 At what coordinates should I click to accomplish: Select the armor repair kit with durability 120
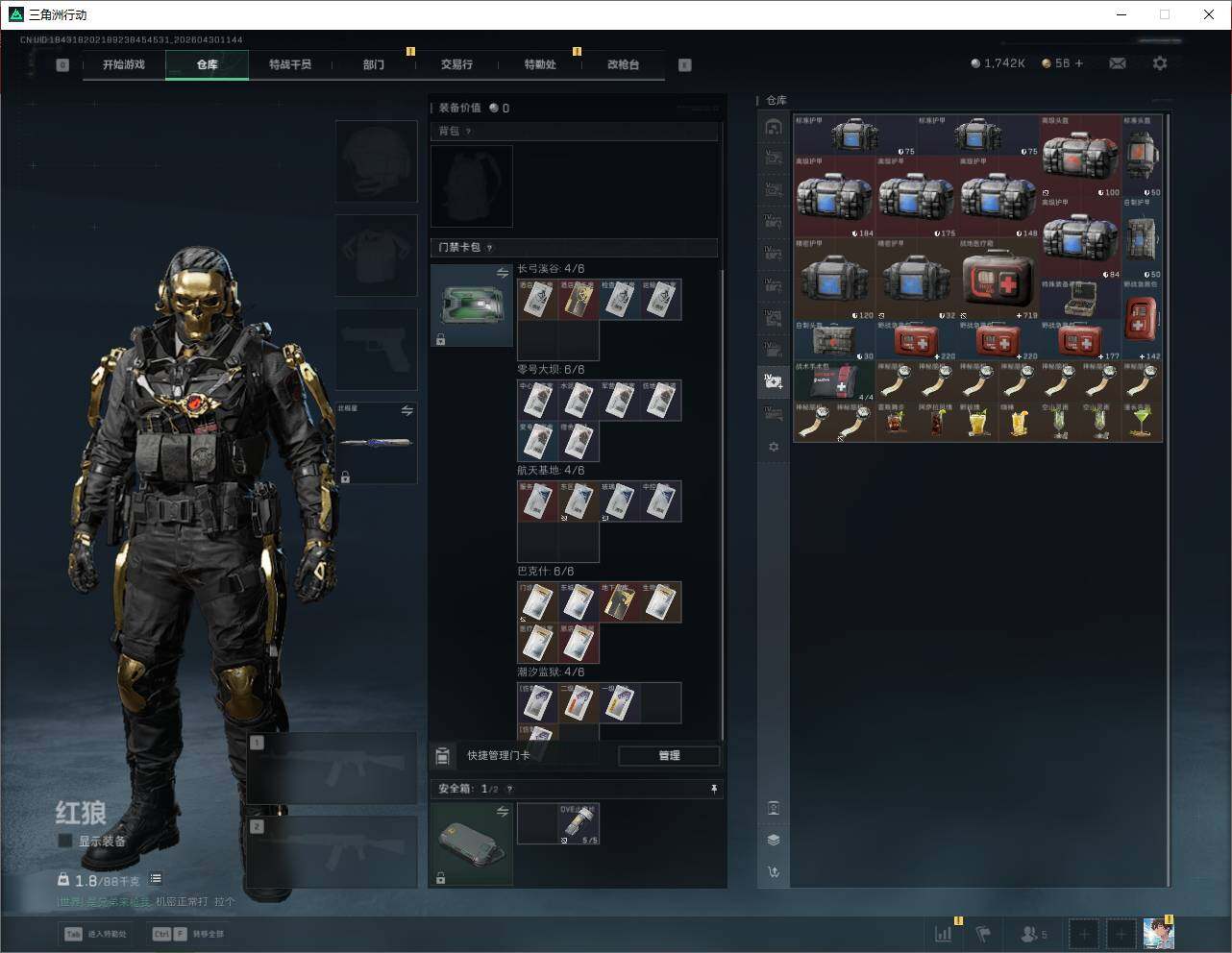(x=835, y=279)
